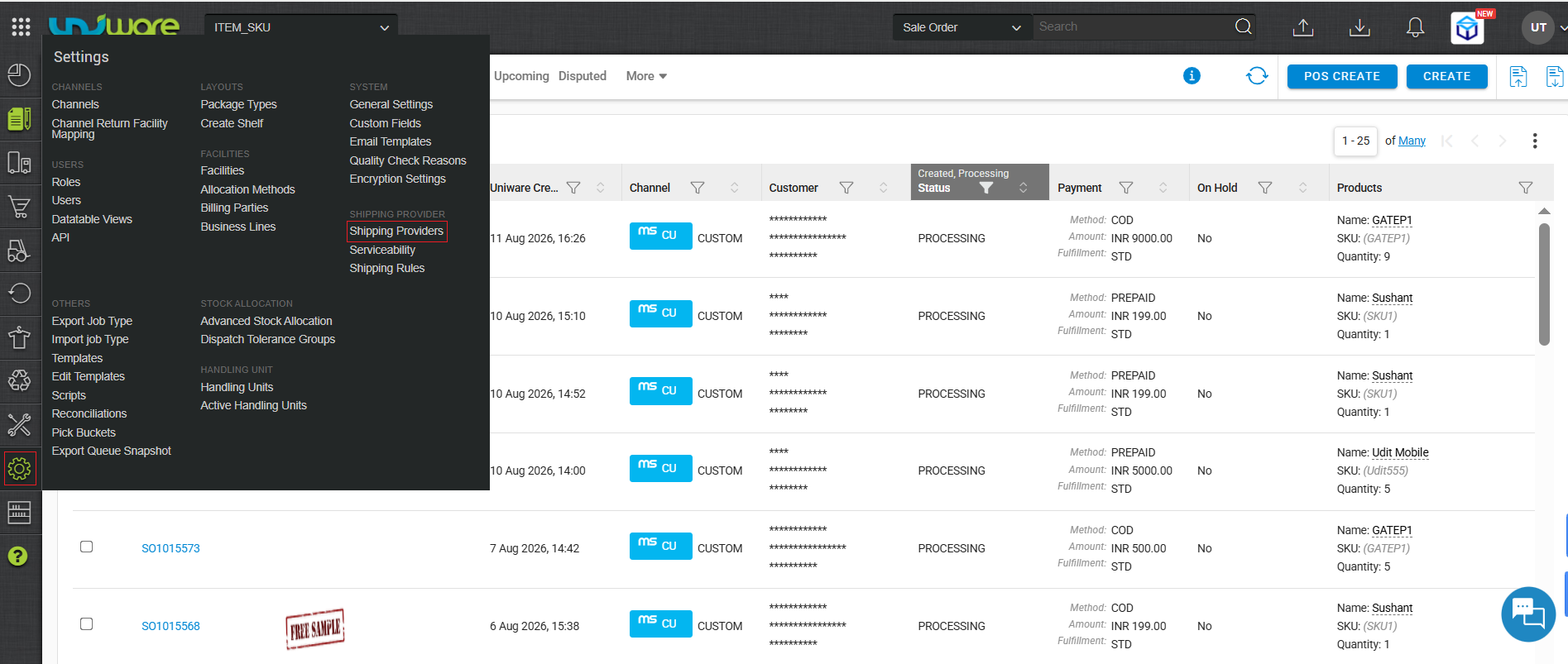1568x664 pixels.
Task: Click the upload icon in the top bar
Action: (x=1303, y=27)
